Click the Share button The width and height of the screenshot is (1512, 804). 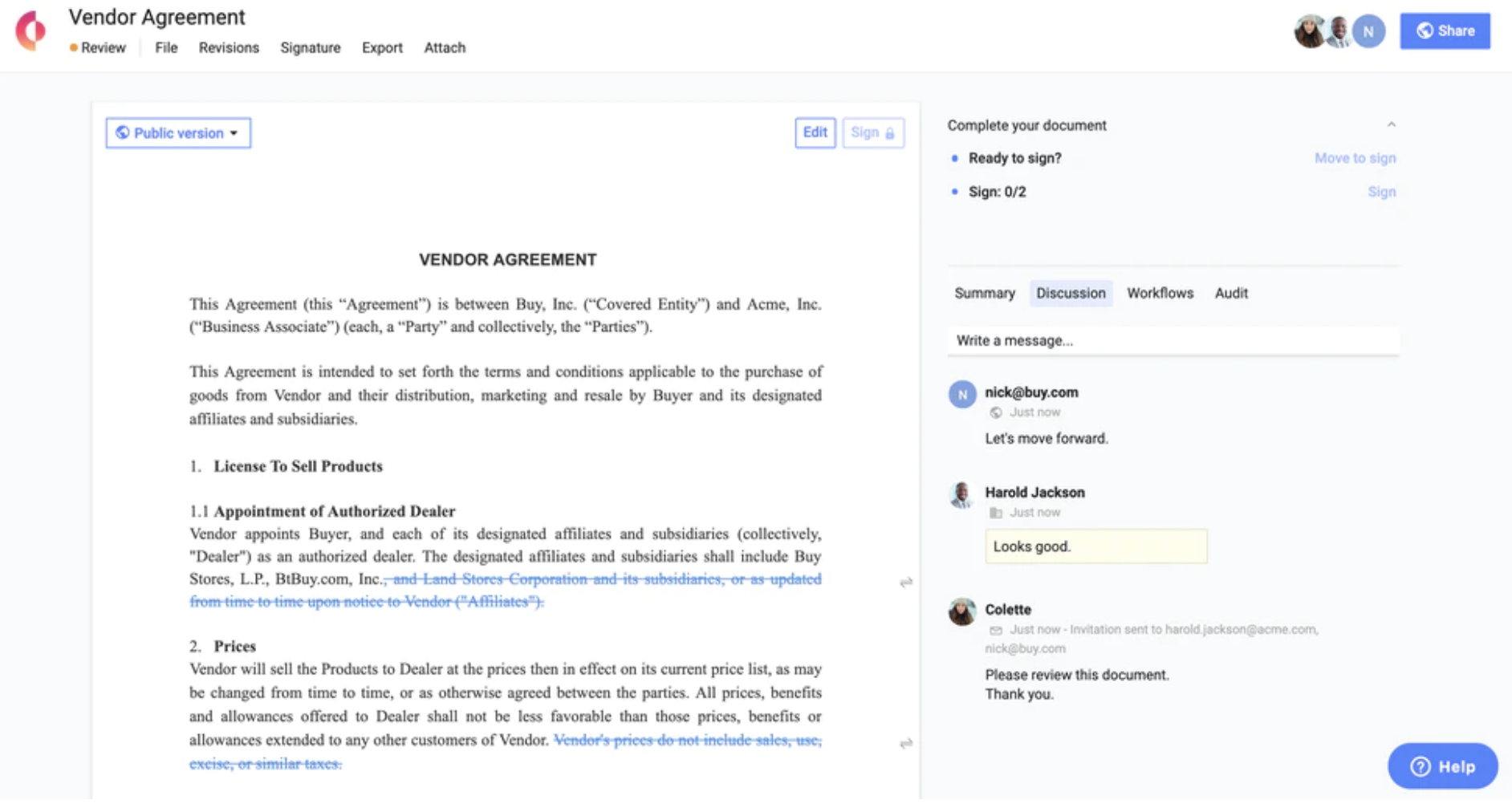(x=1445, y=31)
